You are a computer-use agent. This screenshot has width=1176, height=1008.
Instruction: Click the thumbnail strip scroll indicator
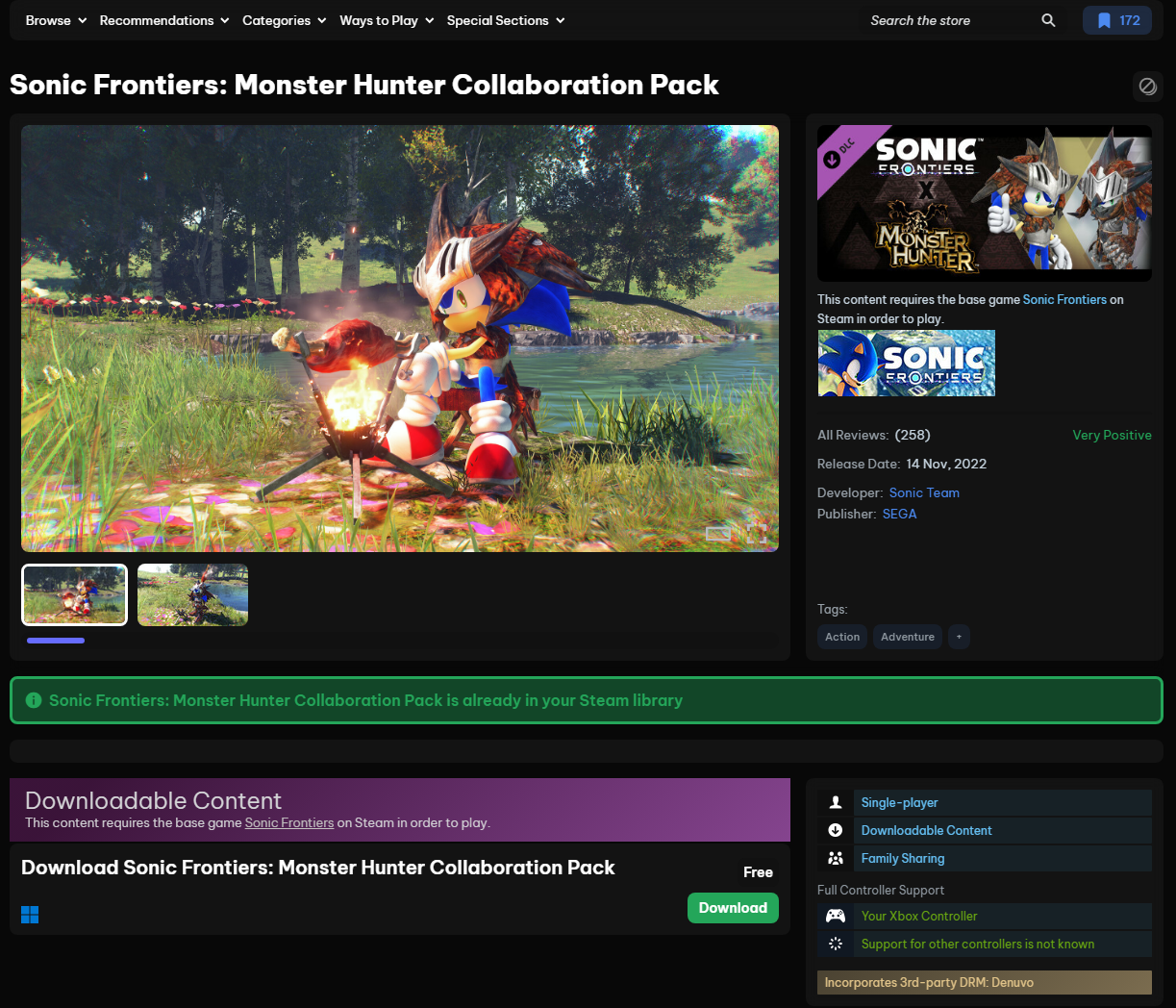pos(56,641)
